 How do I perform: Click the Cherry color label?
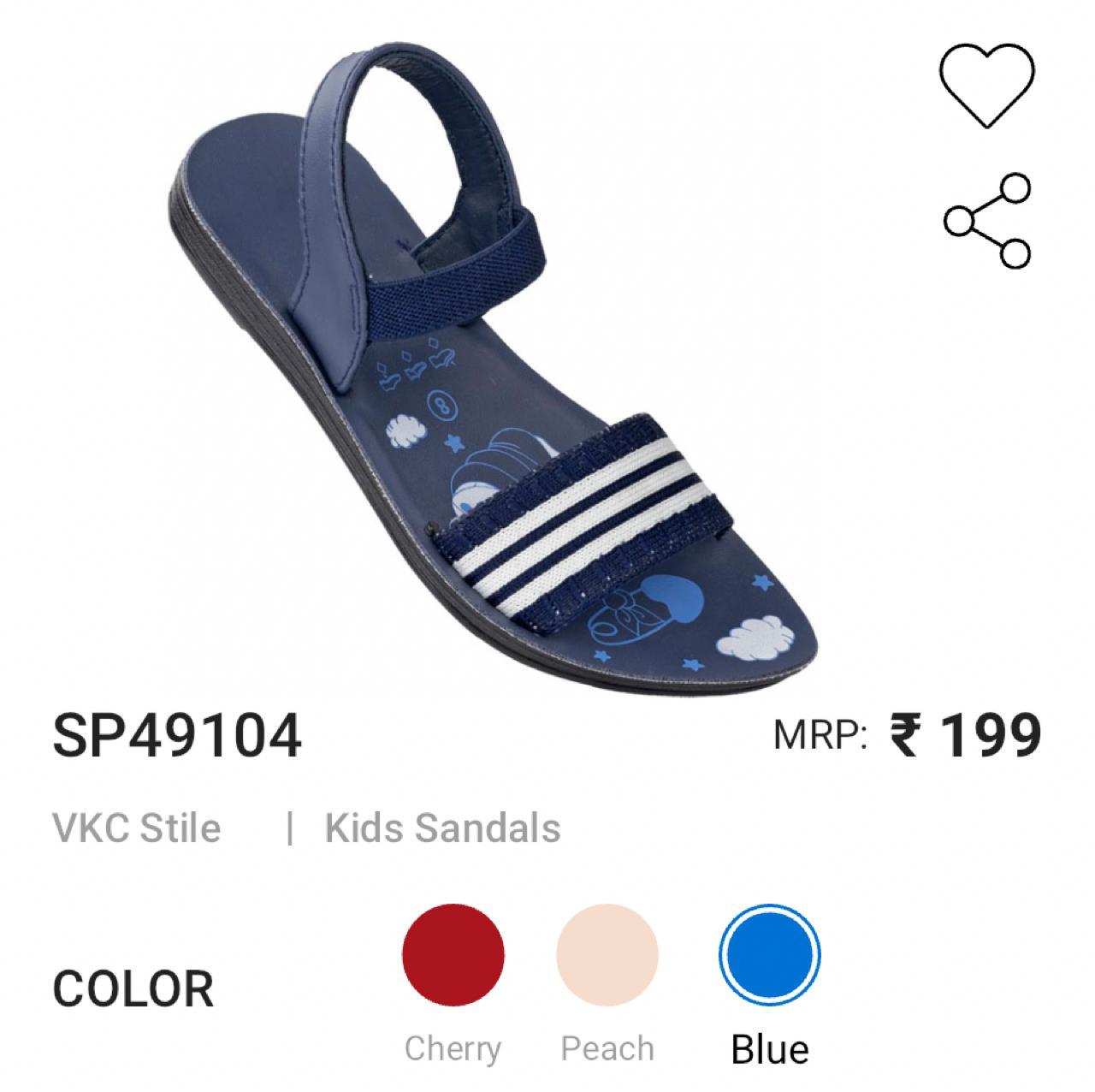click(453, 1048)
